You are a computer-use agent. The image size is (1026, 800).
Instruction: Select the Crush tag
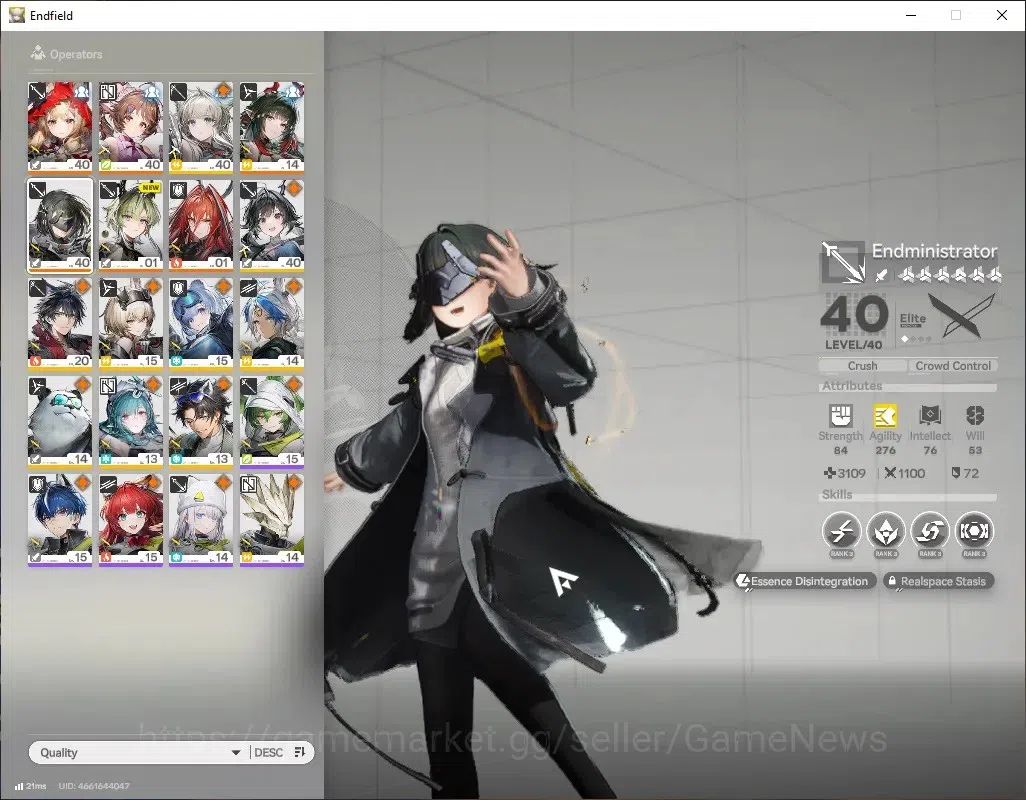point(862,366)
